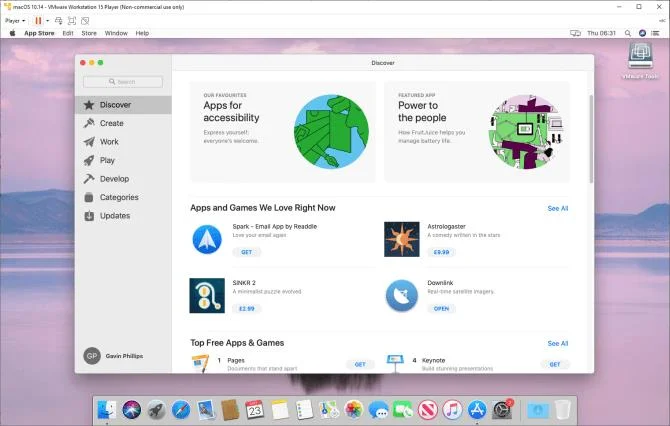Open the Downlink app icon
Screen dimensions: 670x426
[402, 296]
